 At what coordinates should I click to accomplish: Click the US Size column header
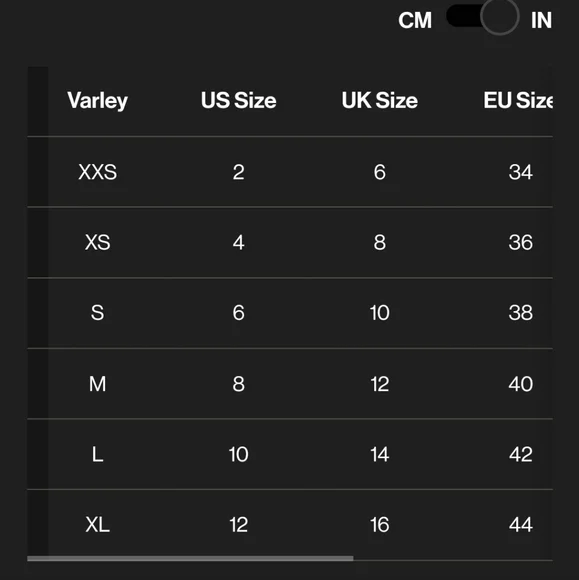tap(239, 100)
